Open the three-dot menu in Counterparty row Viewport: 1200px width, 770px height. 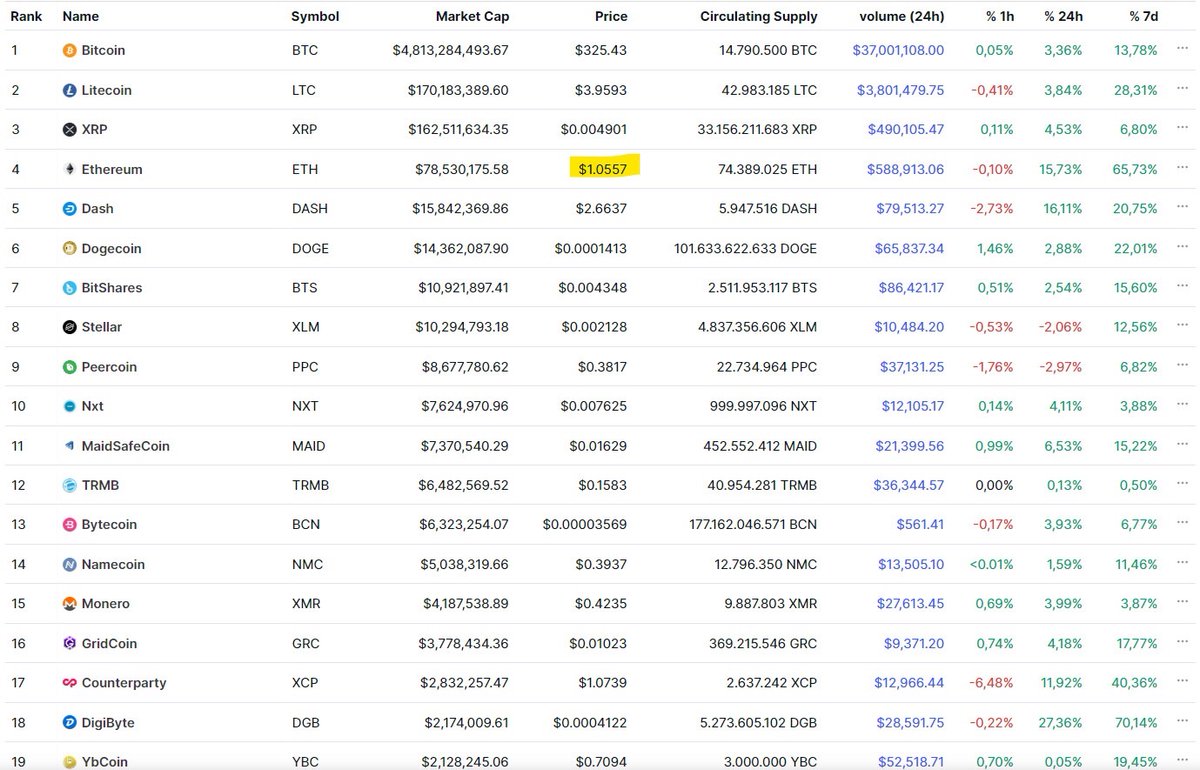(x=1184, y=683)
